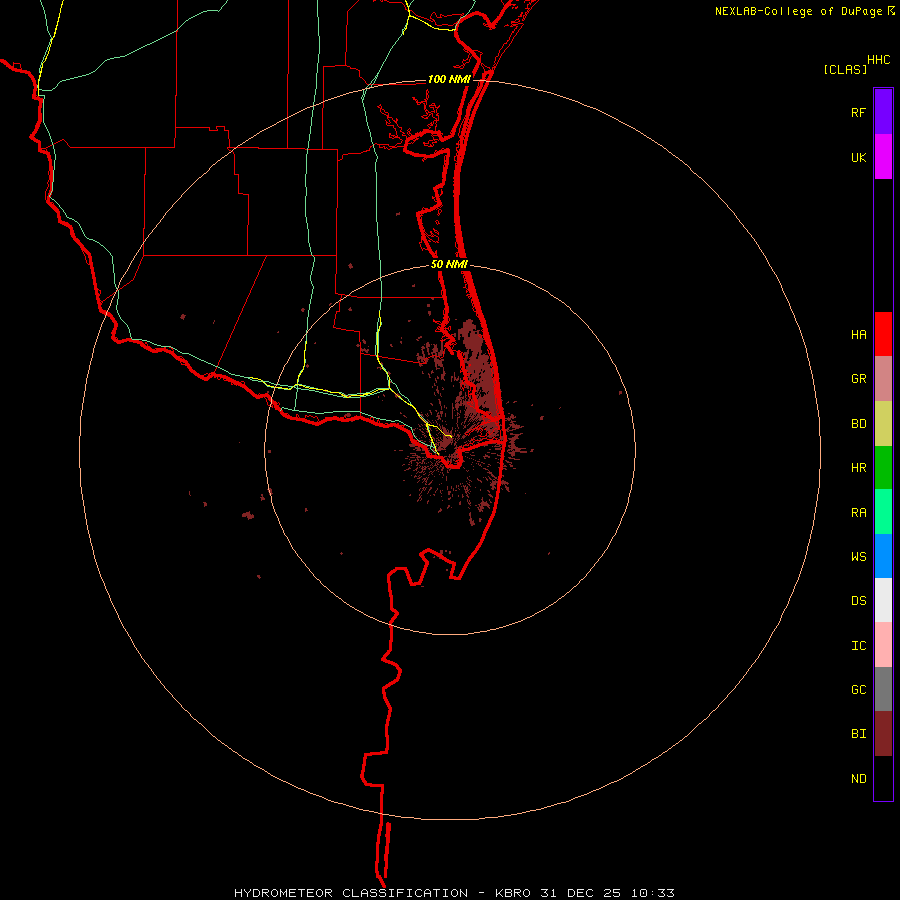Click the UK magenta legend swatch

click(883, 156)
